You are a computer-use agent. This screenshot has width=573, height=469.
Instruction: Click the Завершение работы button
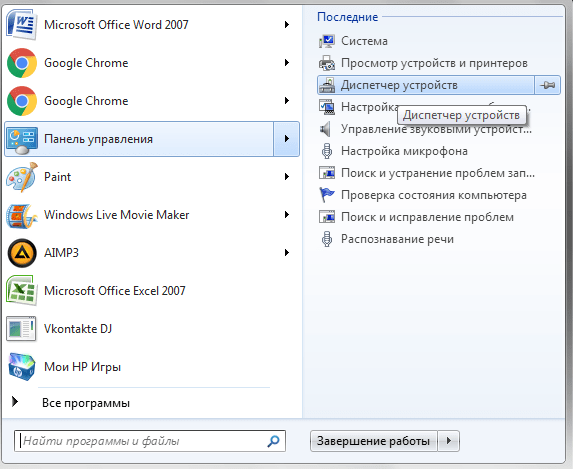tap(373, 441)
